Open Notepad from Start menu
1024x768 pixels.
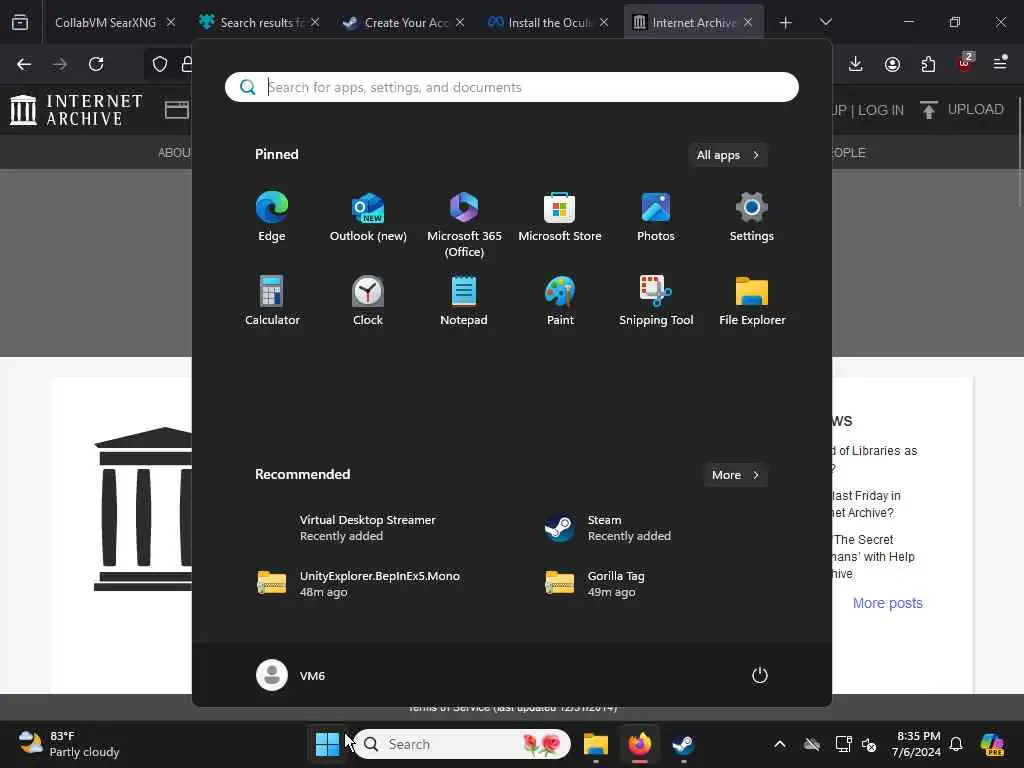[x=464, y=301]
